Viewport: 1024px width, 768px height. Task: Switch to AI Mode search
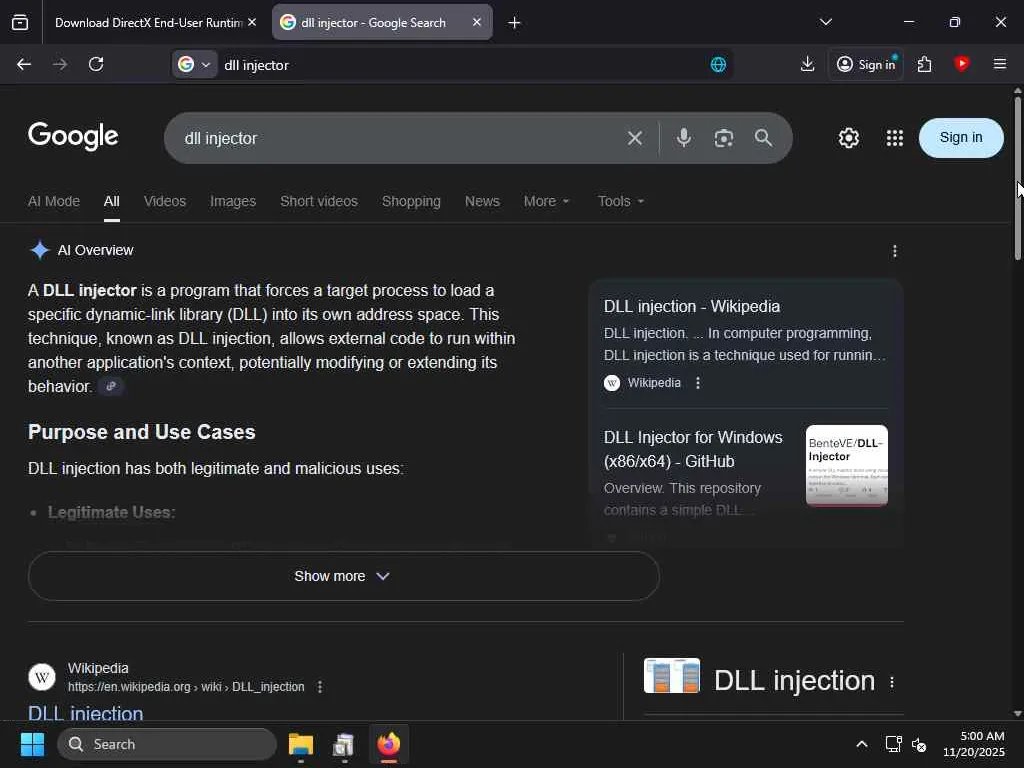point(54,201)
